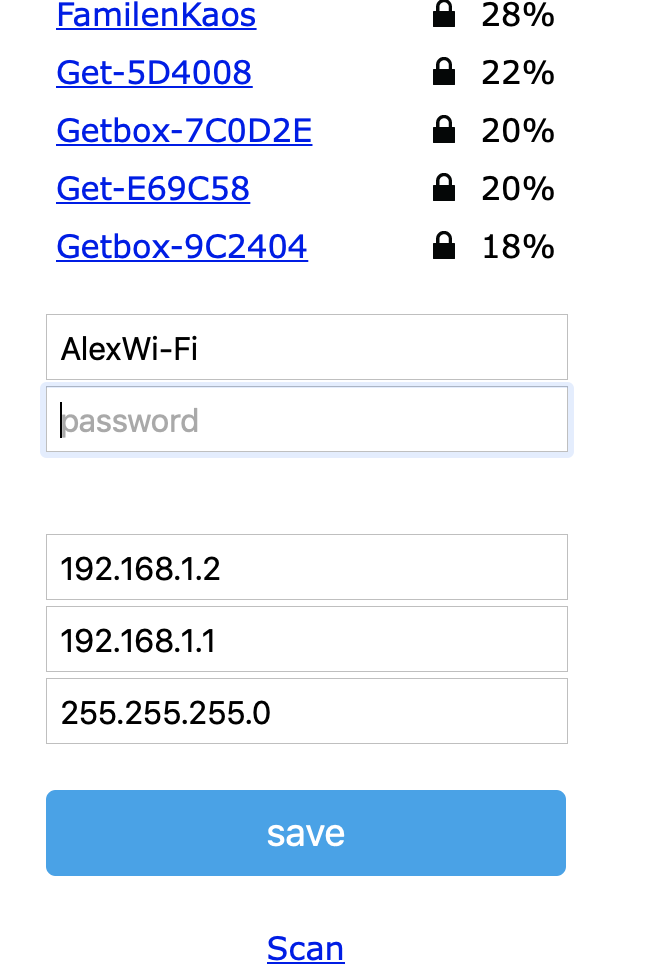
Task: Click the 22% signal strength for Get-5D4008
Action: [518, 73]
